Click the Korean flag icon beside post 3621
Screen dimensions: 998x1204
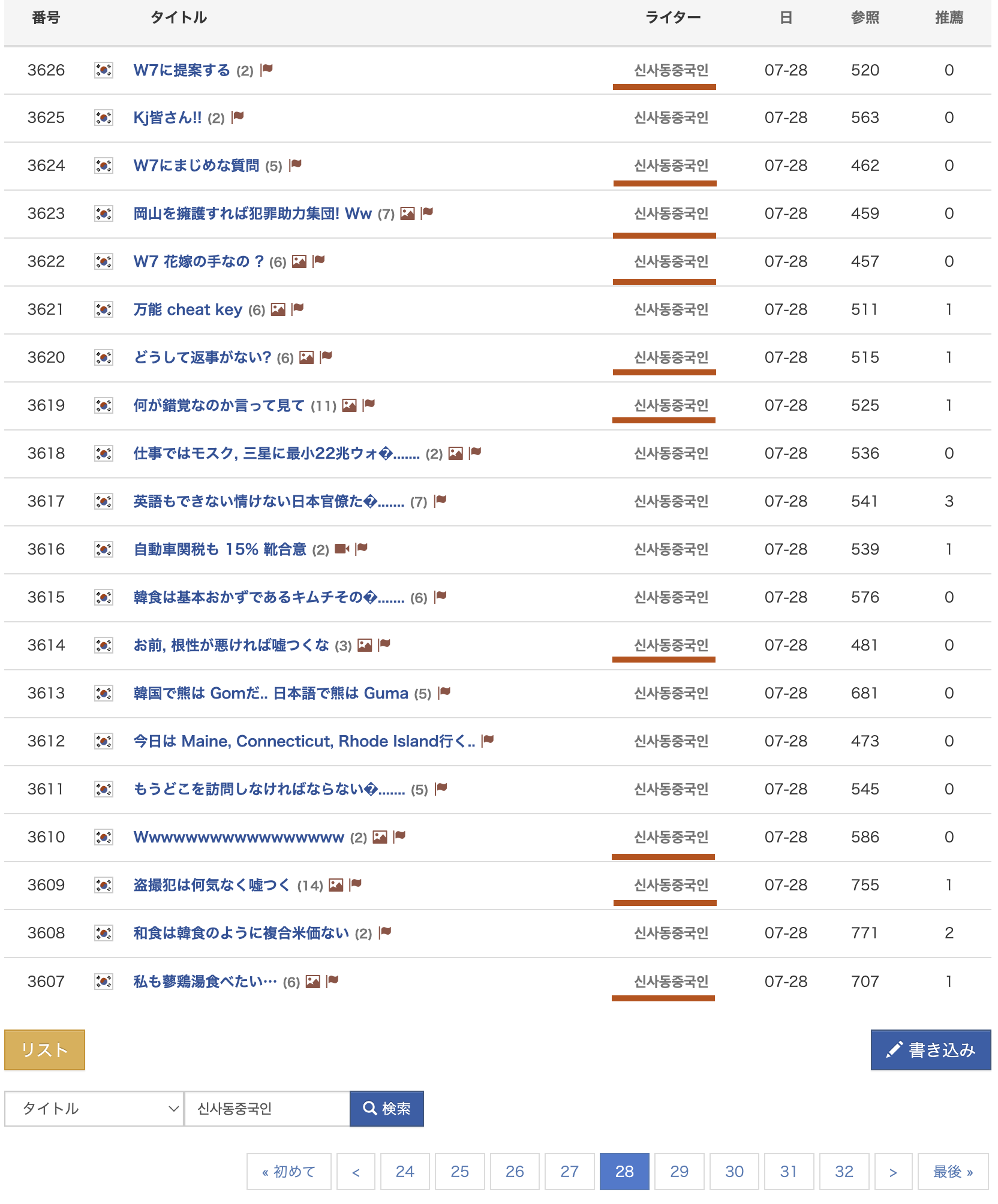click(x=104, y=309)
